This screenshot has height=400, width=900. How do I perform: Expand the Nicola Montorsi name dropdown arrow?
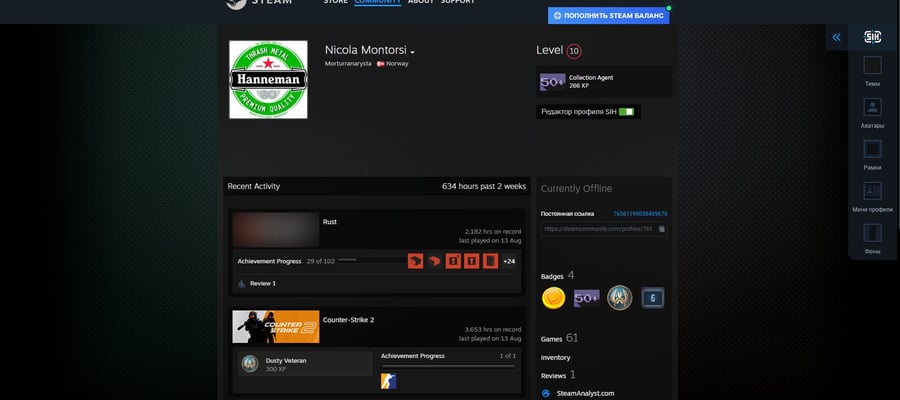point(412,52)
